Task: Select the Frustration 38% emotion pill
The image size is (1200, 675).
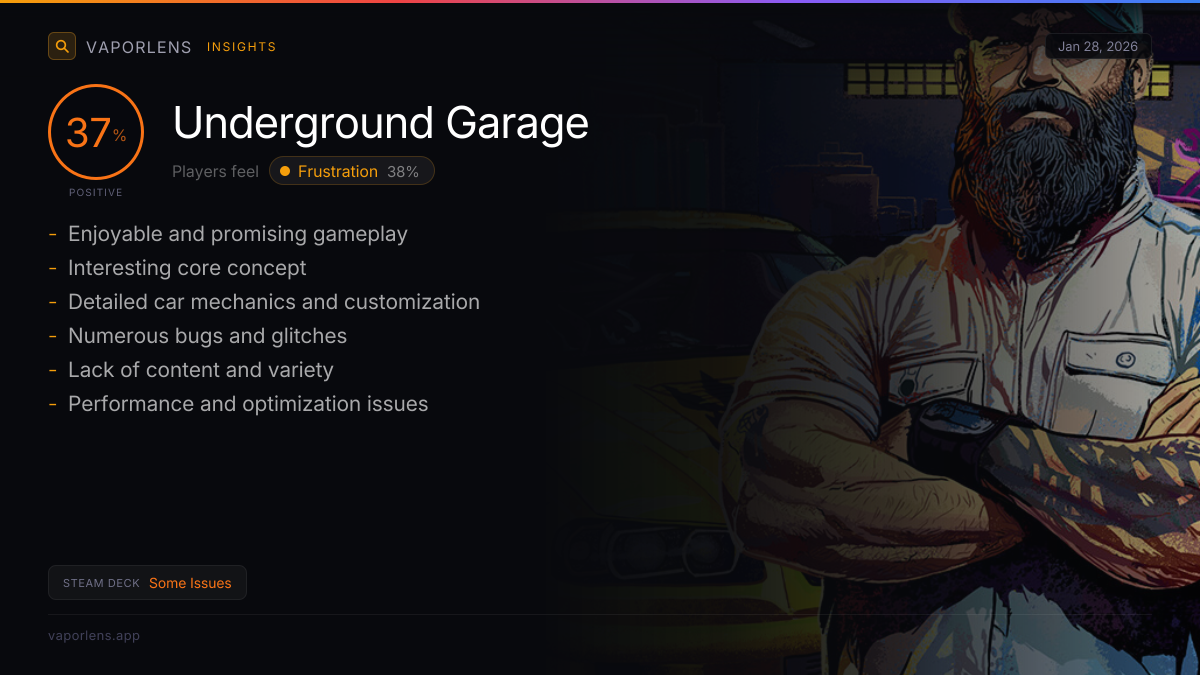Action: coord(352,171)
